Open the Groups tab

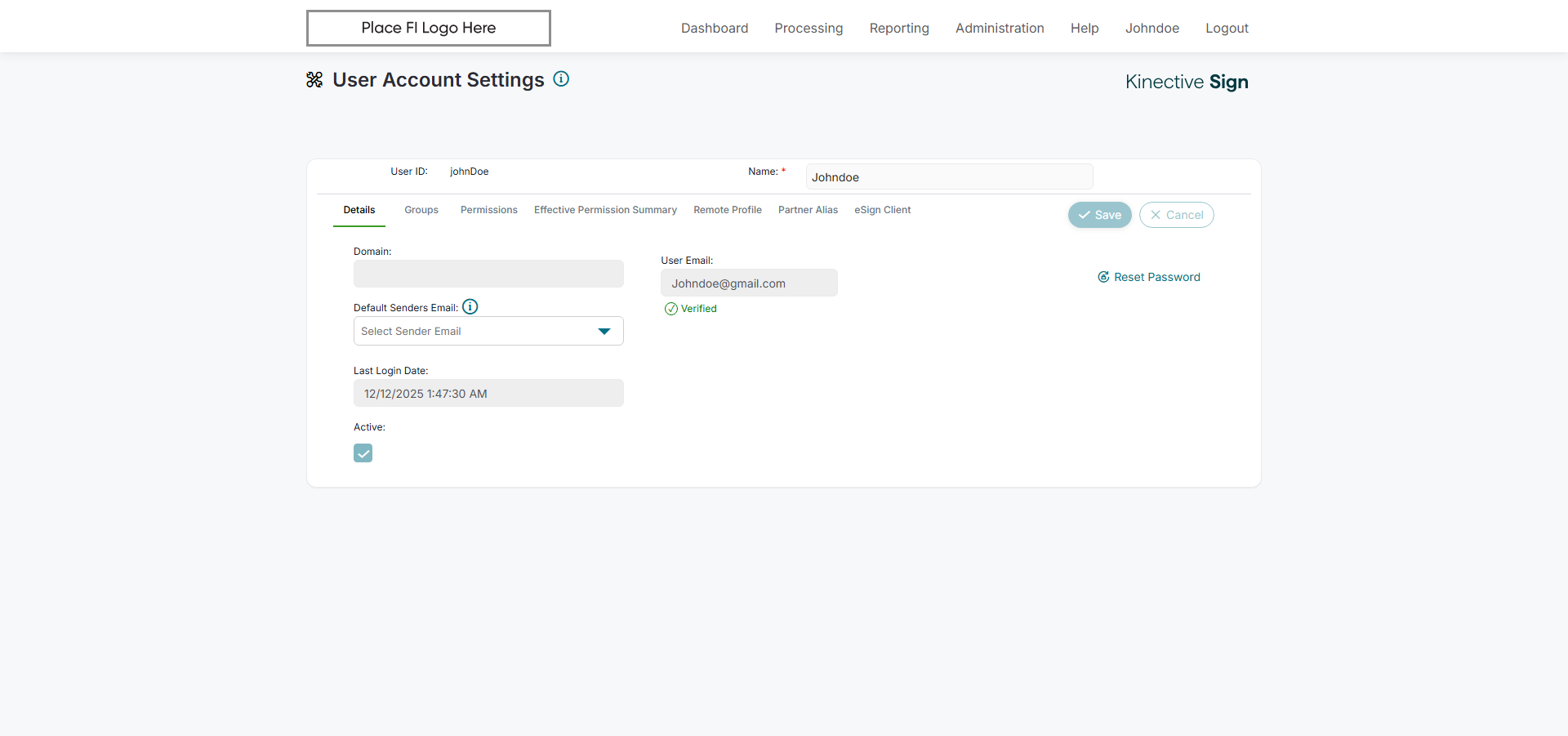coord(421,210)
